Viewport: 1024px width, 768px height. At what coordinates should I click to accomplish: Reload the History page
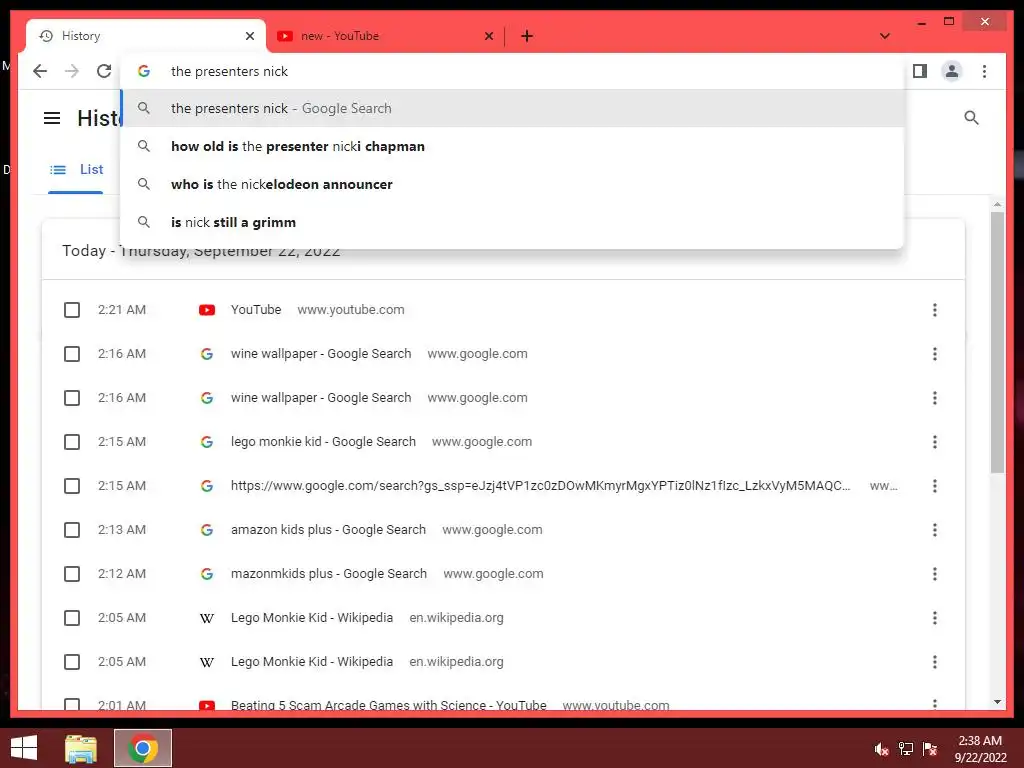click(104, 71)
